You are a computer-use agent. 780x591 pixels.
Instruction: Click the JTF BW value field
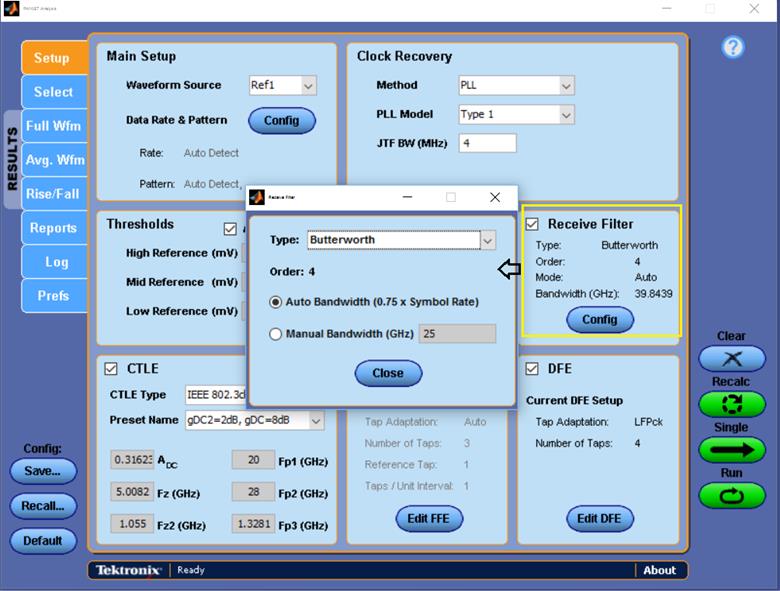tap(487, 143)
